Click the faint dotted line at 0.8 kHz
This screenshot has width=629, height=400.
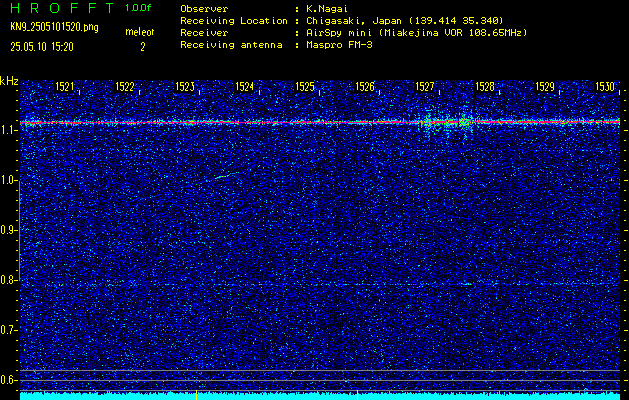click(320, 284)
